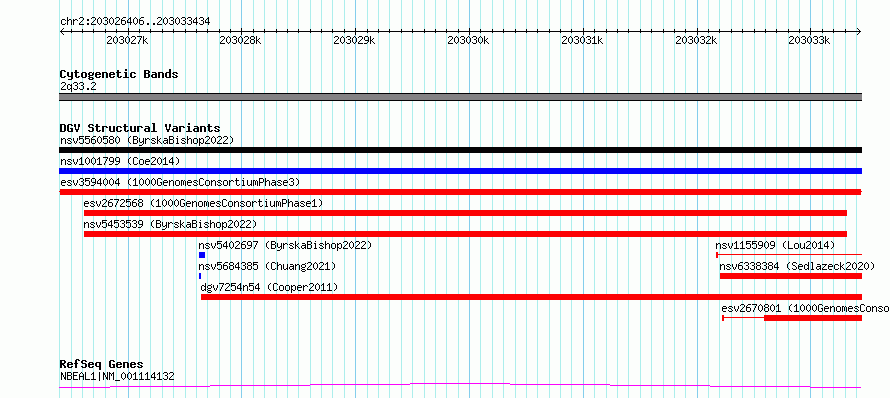Viewport: 890px width, 398px height.
Task: Click the small blue nsv5402697 block
Action: 202,255
